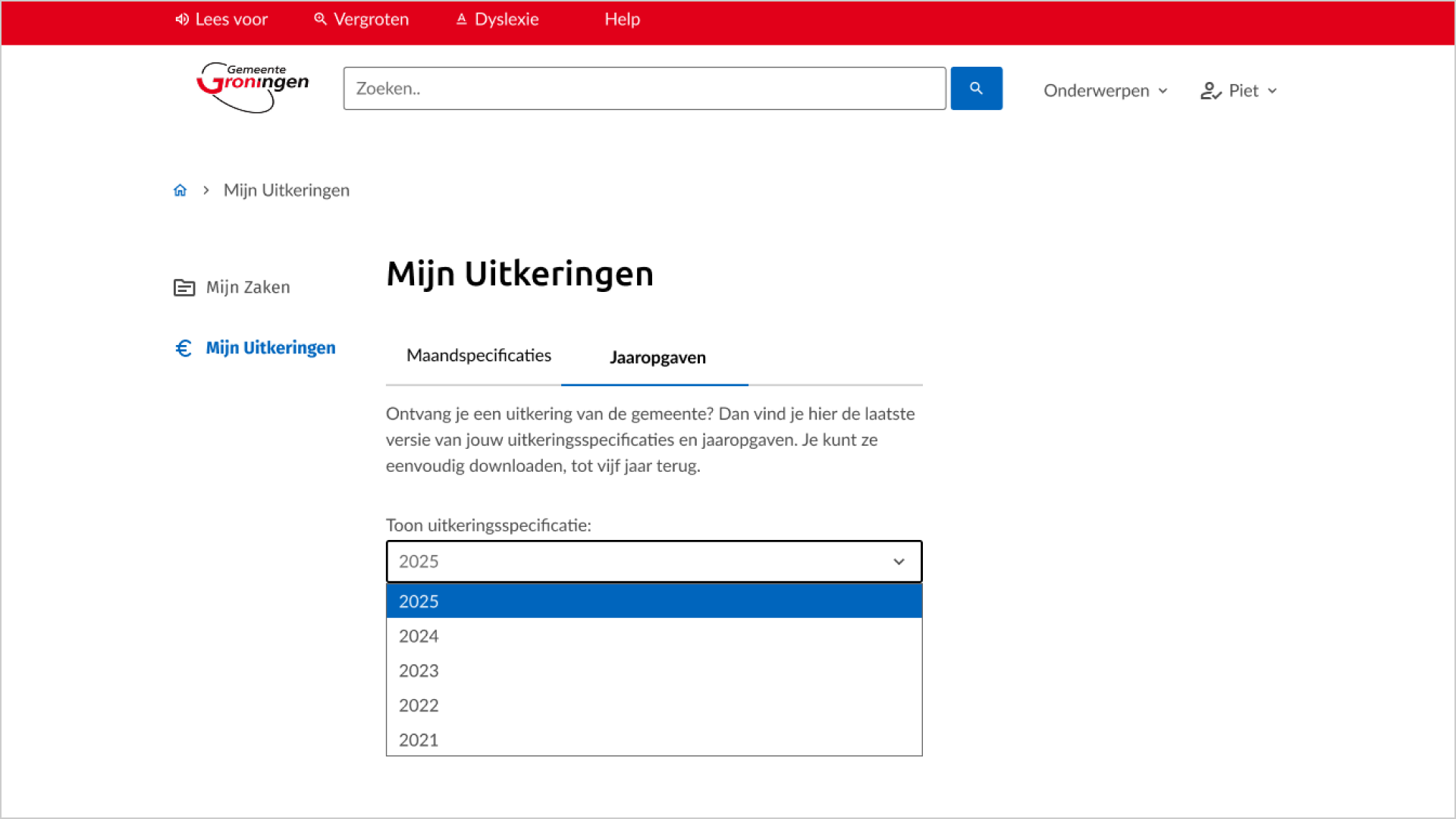
Task: Open Mijn Uitkeringen breadcrumb link
Action: tap(287, 190)
